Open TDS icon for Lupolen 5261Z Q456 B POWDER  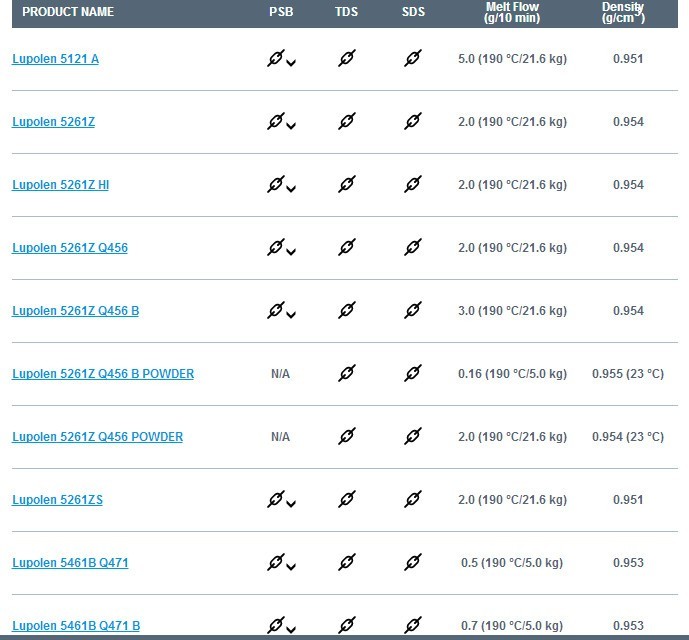(347, 373)
